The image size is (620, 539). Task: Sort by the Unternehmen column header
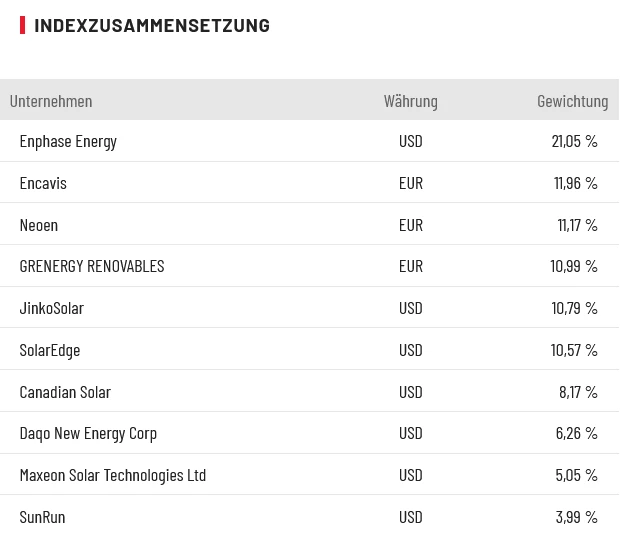coord(51,101)
